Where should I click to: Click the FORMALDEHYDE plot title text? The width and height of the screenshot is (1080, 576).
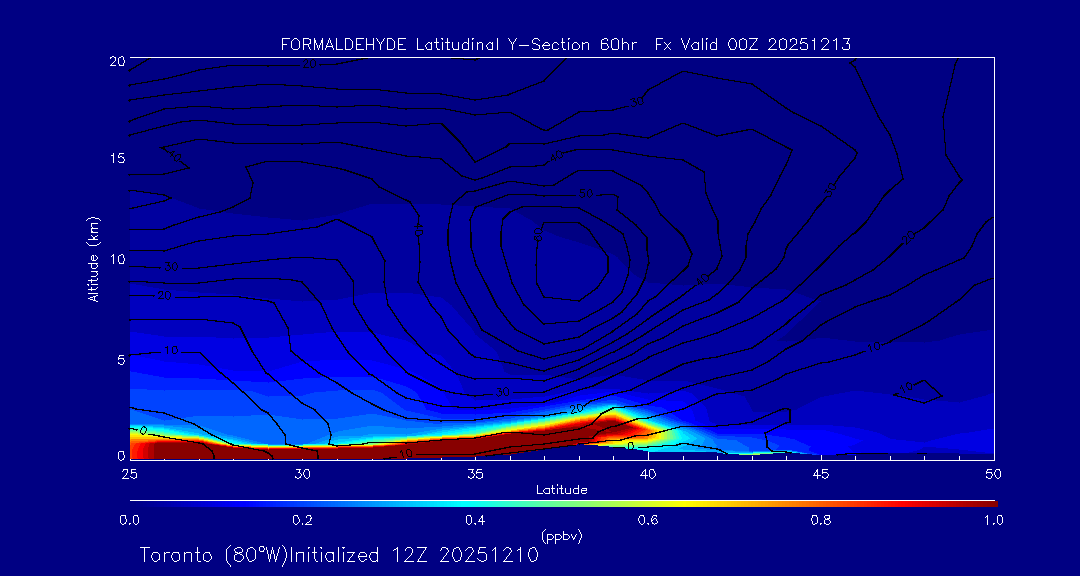pyautogui.click(x=565, y=44)
